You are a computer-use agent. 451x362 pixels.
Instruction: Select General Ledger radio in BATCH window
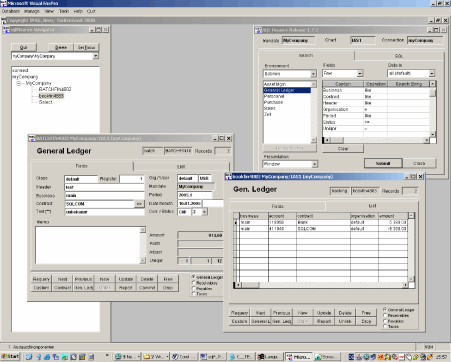click(193, 277)
